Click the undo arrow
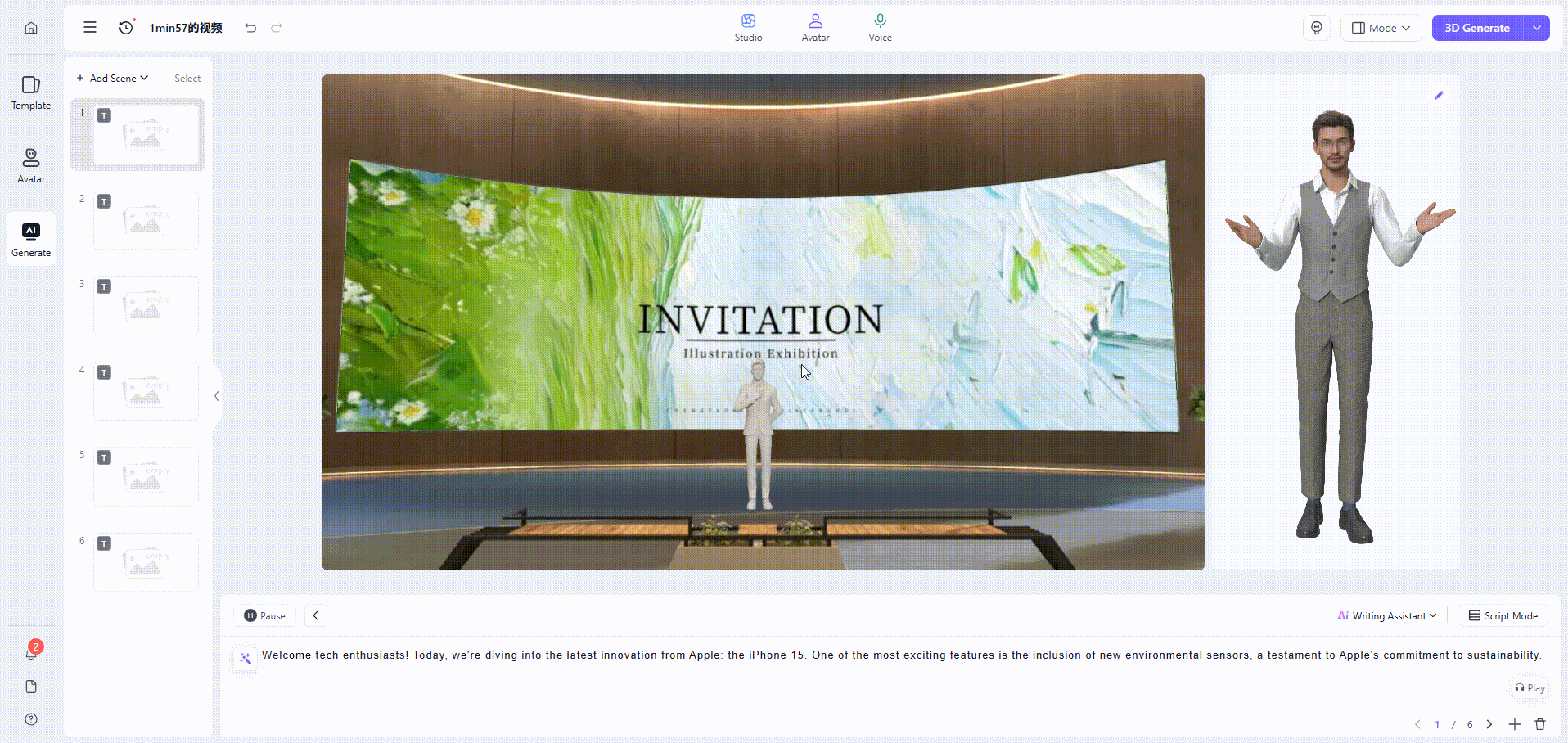Image resolution: width=1568 pixels, height=743 pixels. [250, 28]
